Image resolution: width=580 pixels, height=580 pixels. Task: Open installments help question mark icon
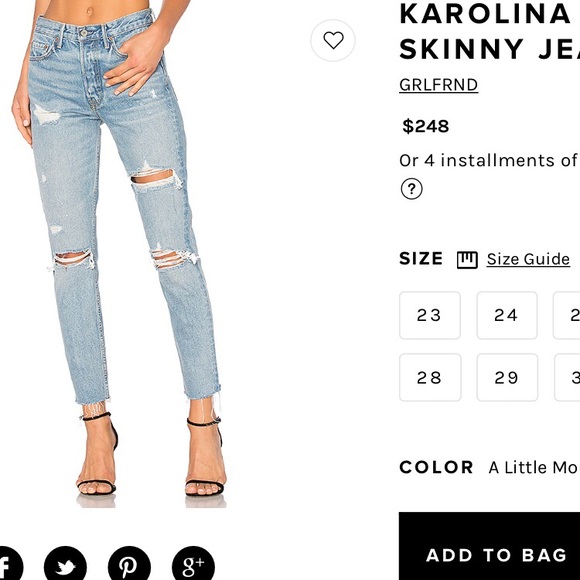pyautogui.click(x=411, y=189)
